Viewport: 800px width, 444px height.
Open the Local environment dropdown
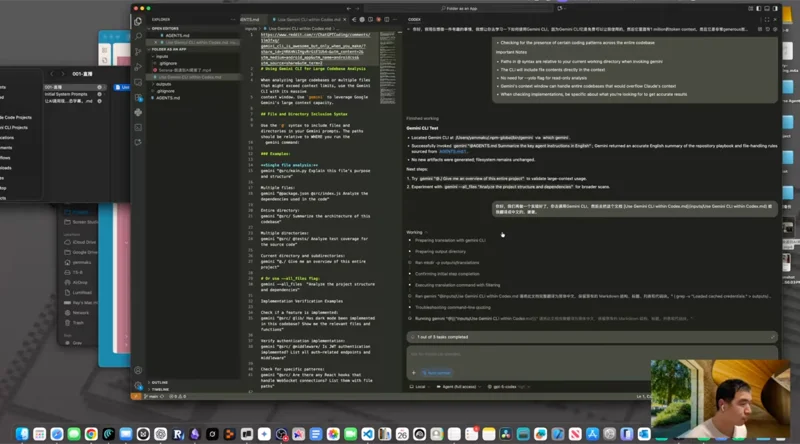click(x=421, y=385)
